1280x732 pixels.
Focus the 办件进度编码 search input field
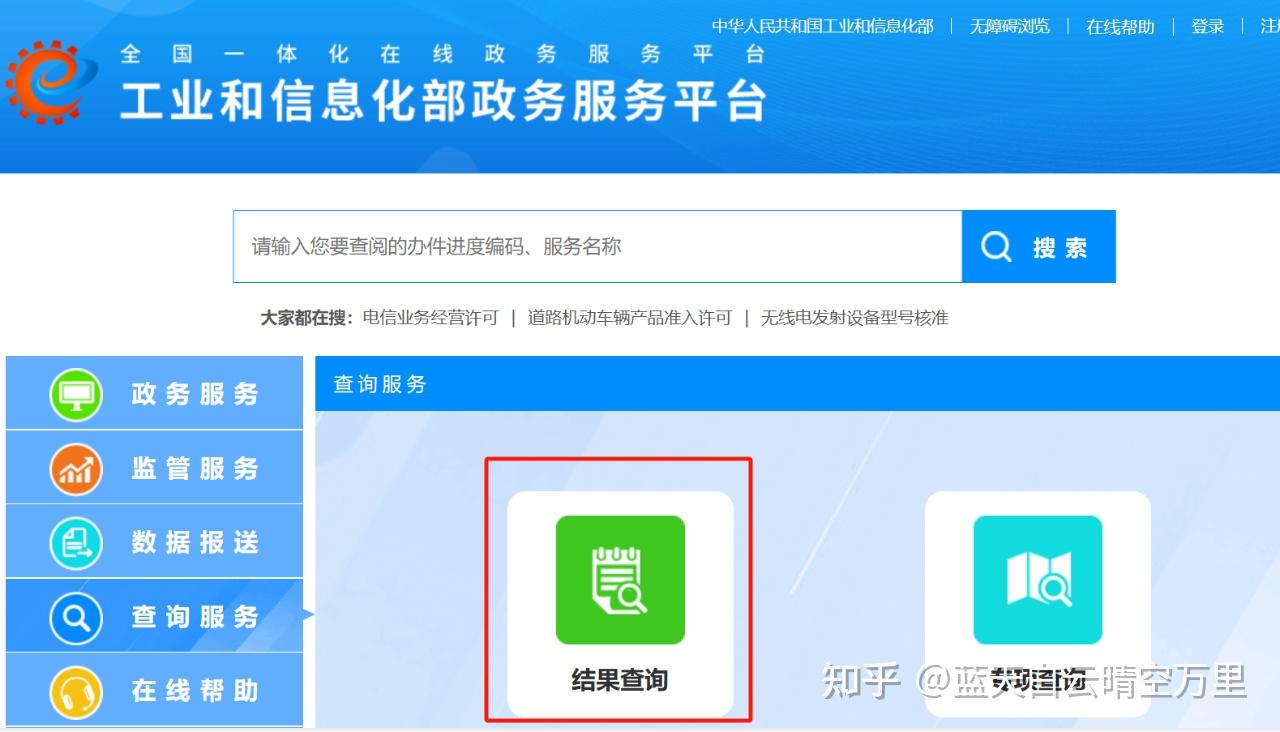[x=597, y=246]
